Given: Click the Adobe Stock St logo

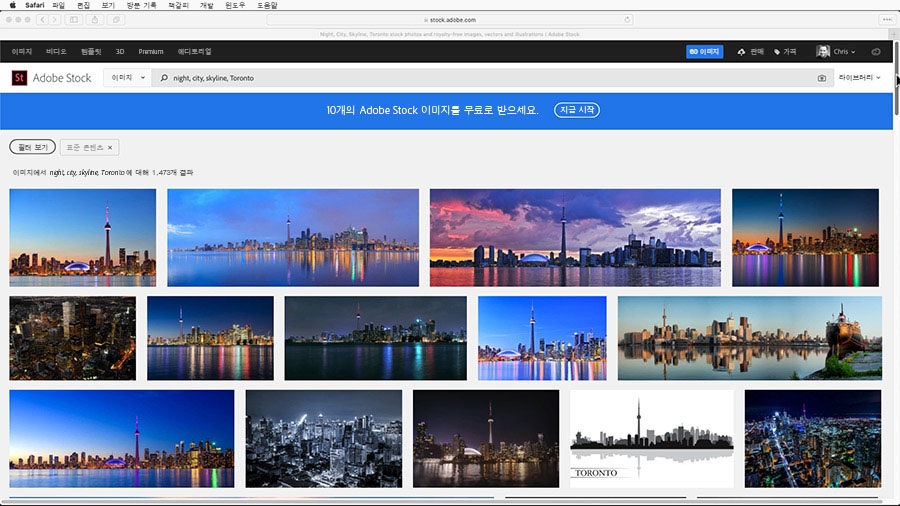Looking at the screenshot, I should pyautogui.click(x=19, y=77).
